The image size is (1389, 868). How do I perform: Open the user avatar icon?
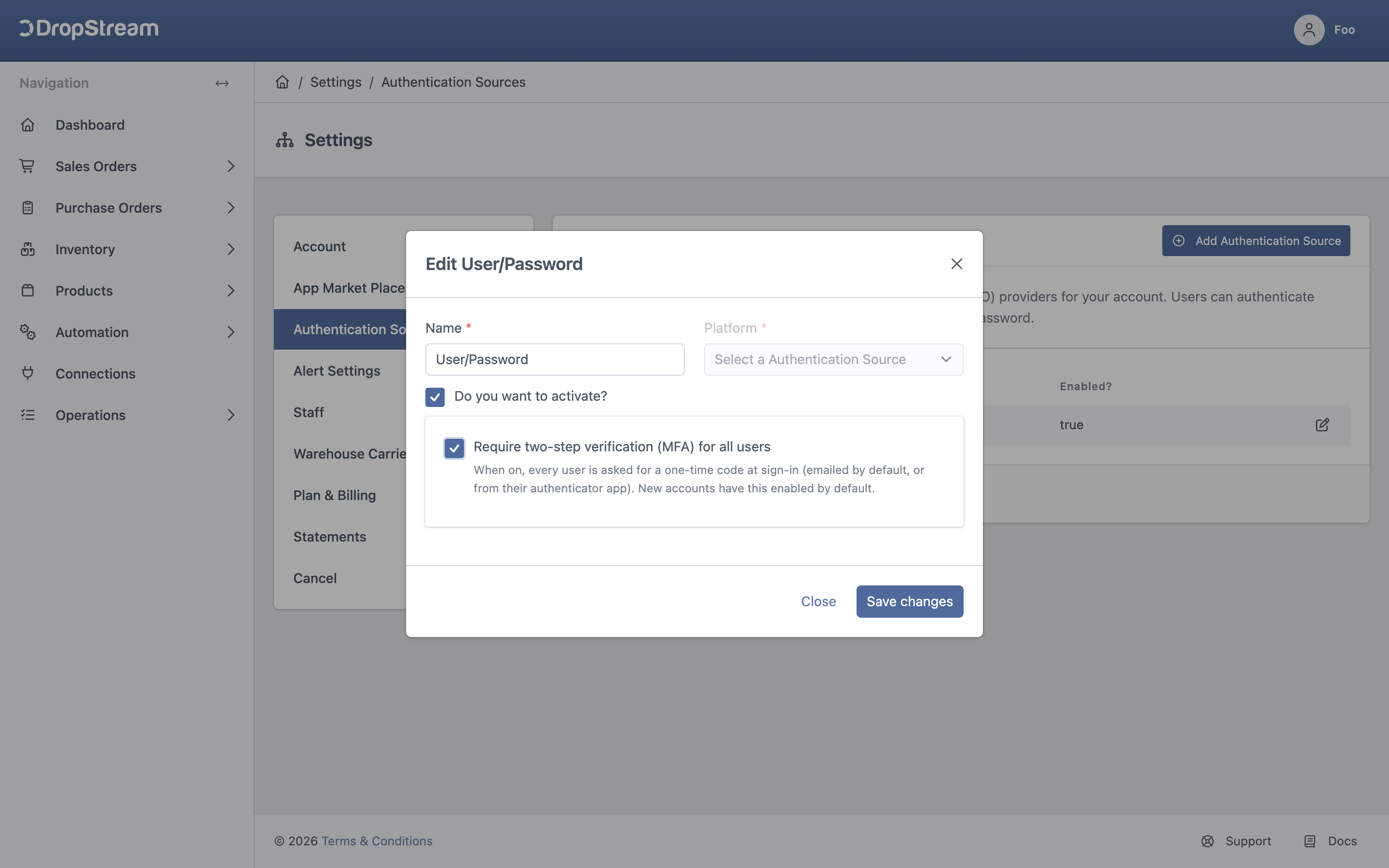(x=1308, y=30)
